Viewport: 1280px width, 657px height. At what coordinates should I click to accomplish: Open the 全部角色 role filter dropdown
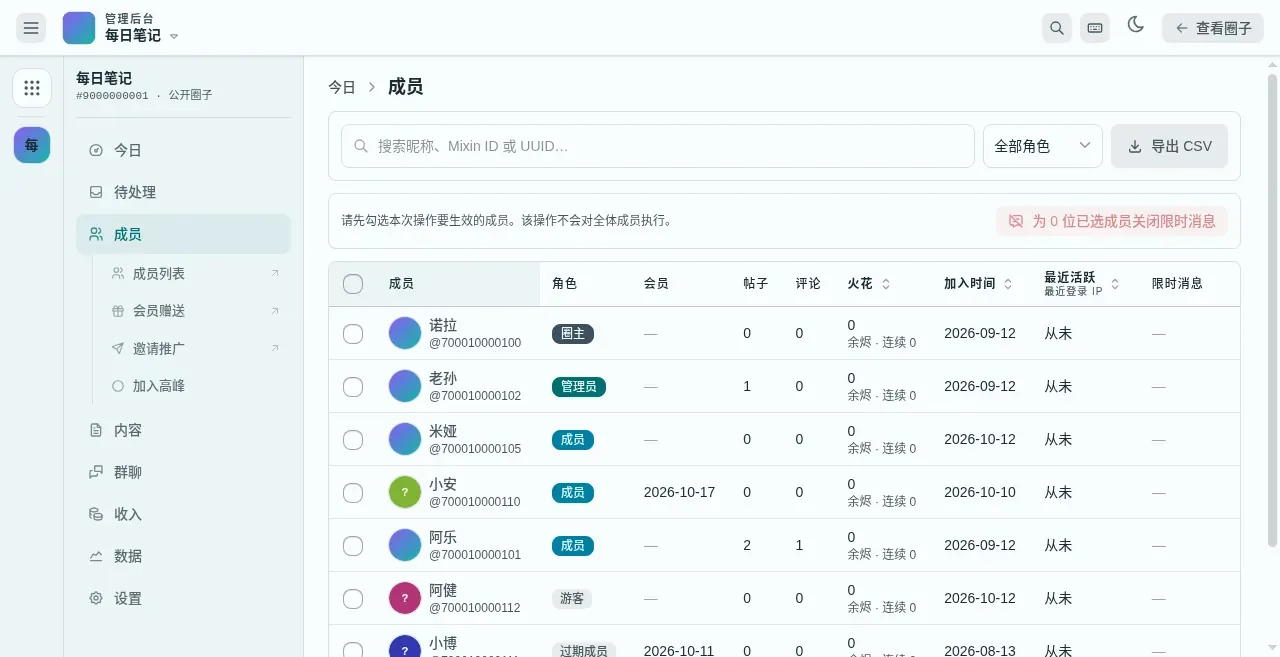pyautogui.click(x=1042, y=146)
